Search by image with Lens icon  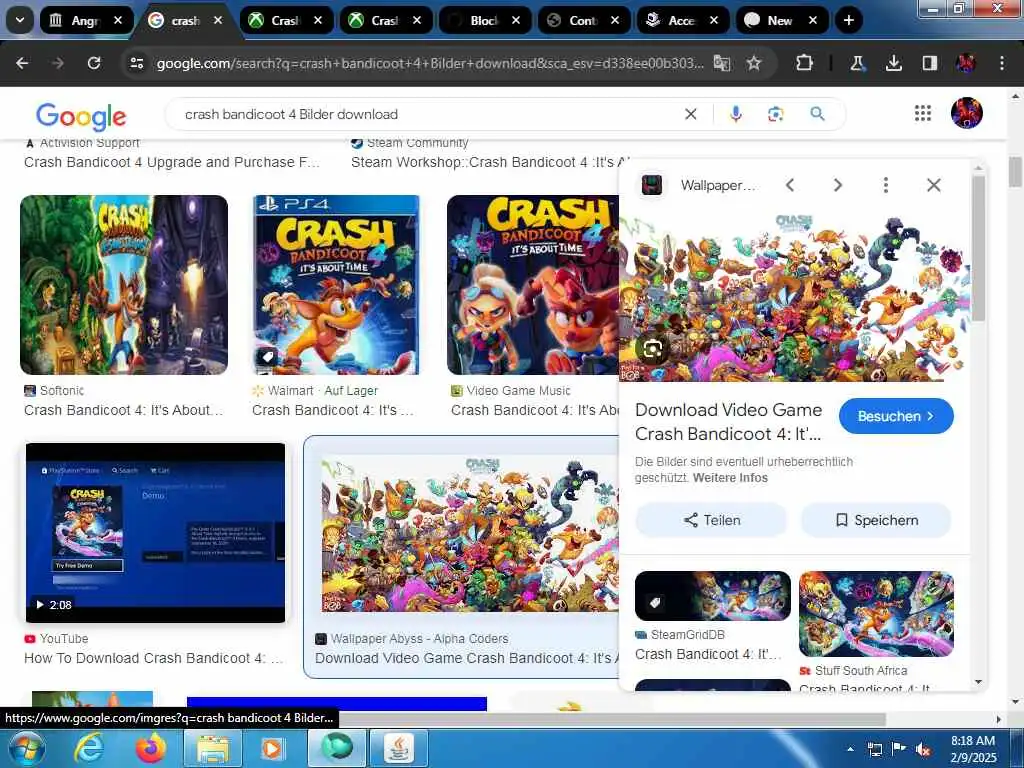[x=775, y=114]
